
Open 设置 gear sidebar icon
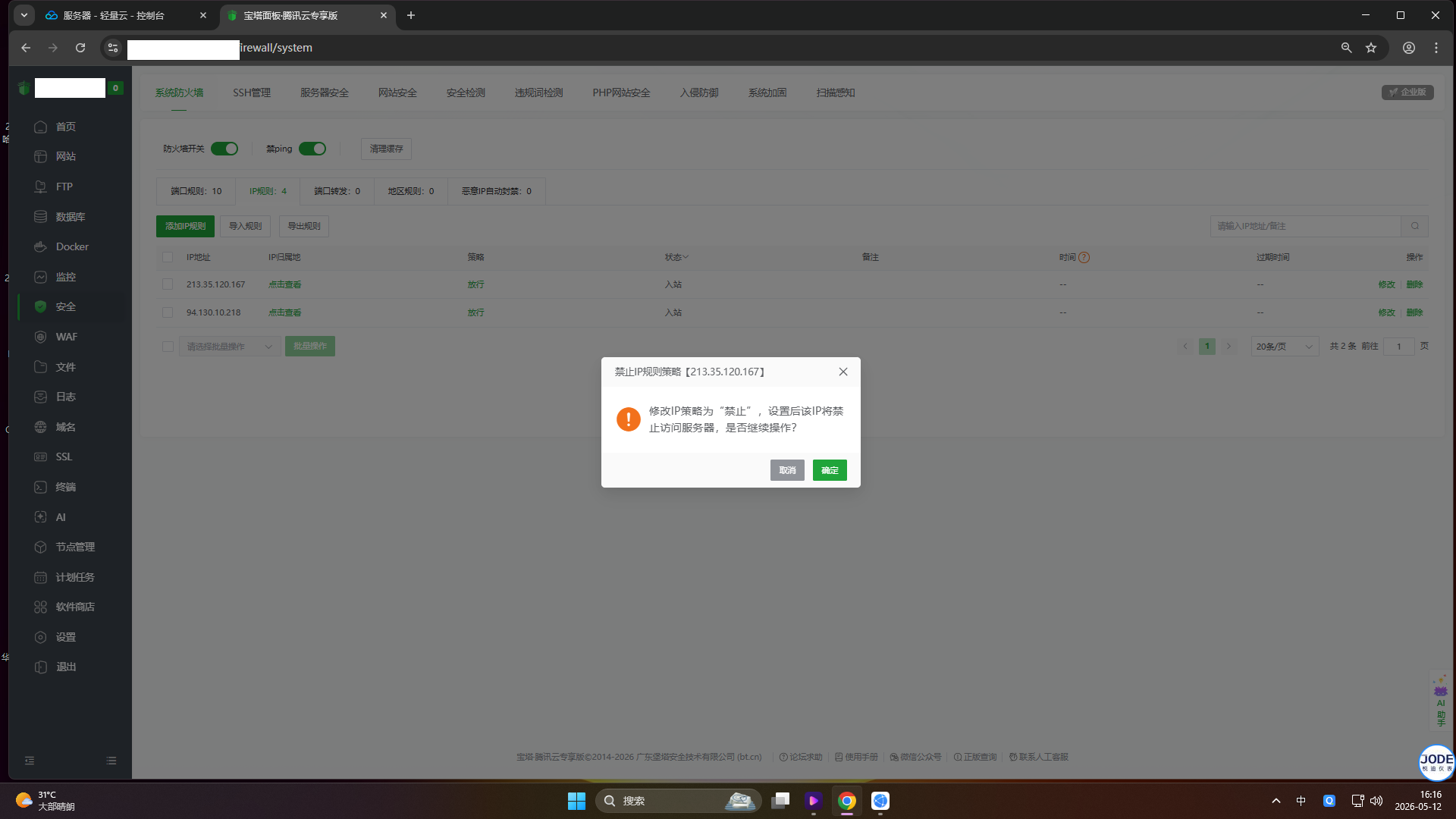tap(41, 637)
